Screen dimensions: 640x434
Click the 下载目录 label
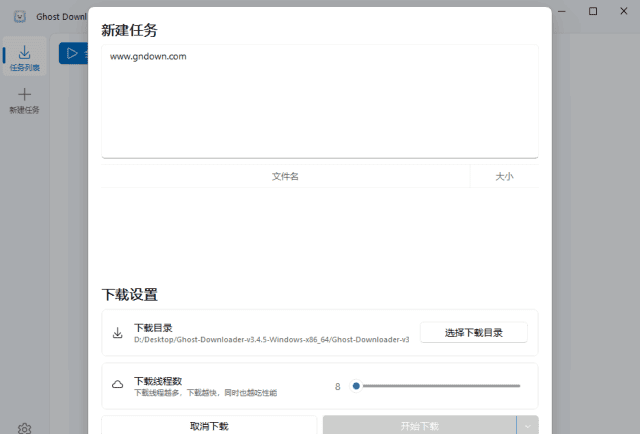pyautogui.click(x=153, y=328)
